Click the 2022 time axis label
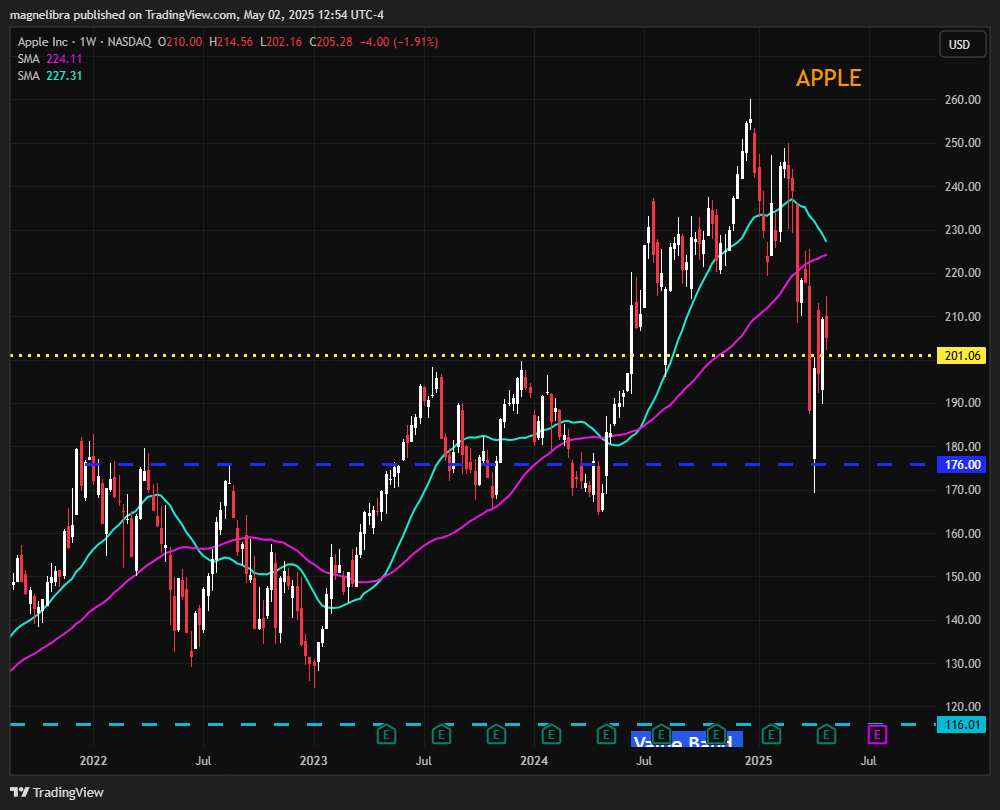1000x810 pixels. pyautogui.click(x=93, y=761)
